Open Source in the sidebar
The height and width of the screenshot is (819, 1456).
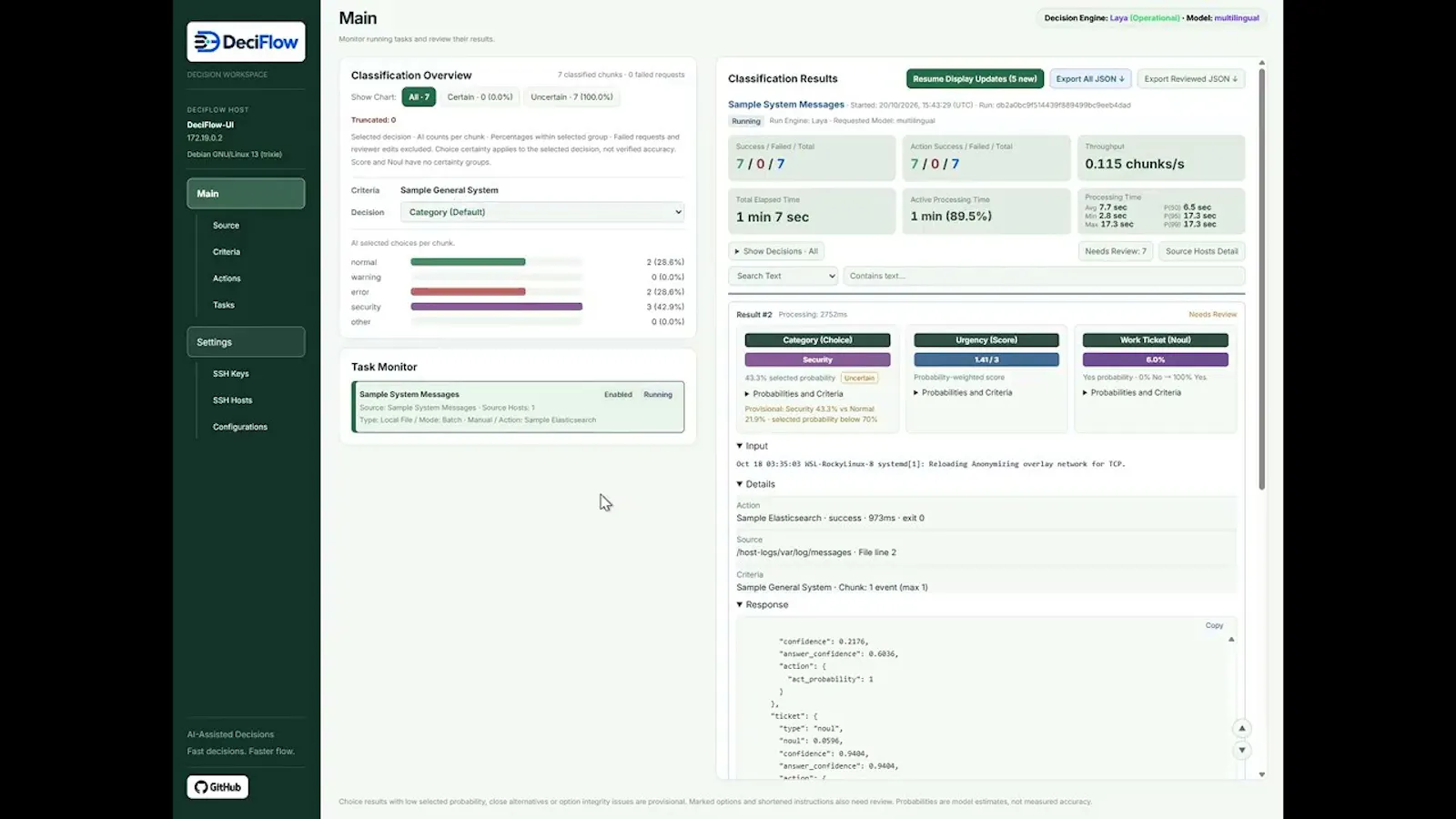[x=226, y=226]
